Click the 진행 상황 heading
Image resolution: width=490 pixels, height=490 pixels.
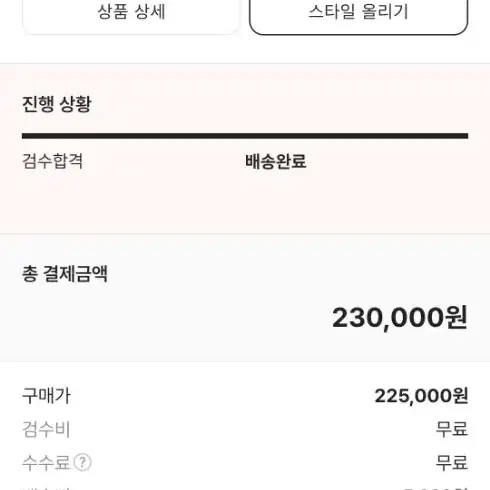[x=57, y=104]
